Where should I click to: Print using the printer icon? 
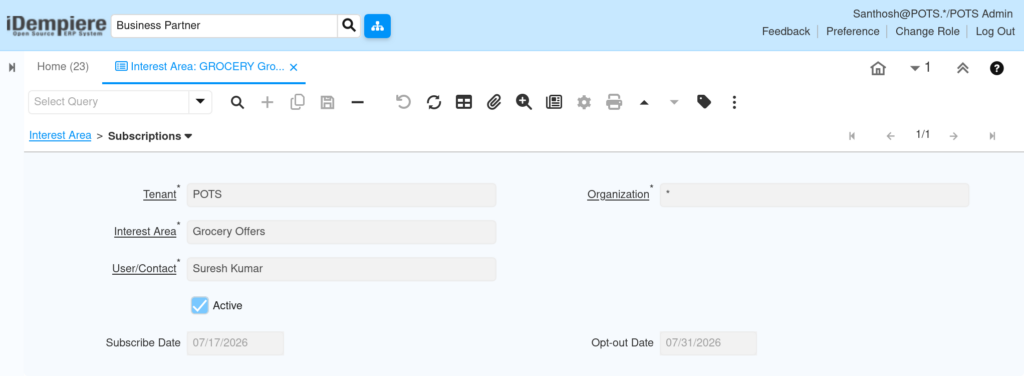coord(614,102)
